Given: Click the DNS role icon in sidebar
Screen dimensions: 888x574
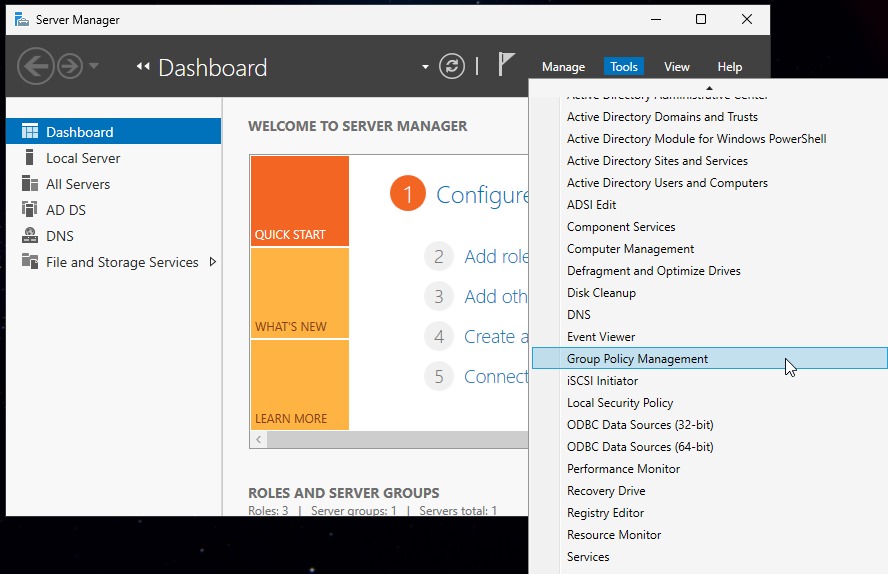Looking at the screenshot, I should (x=29, y=235).
